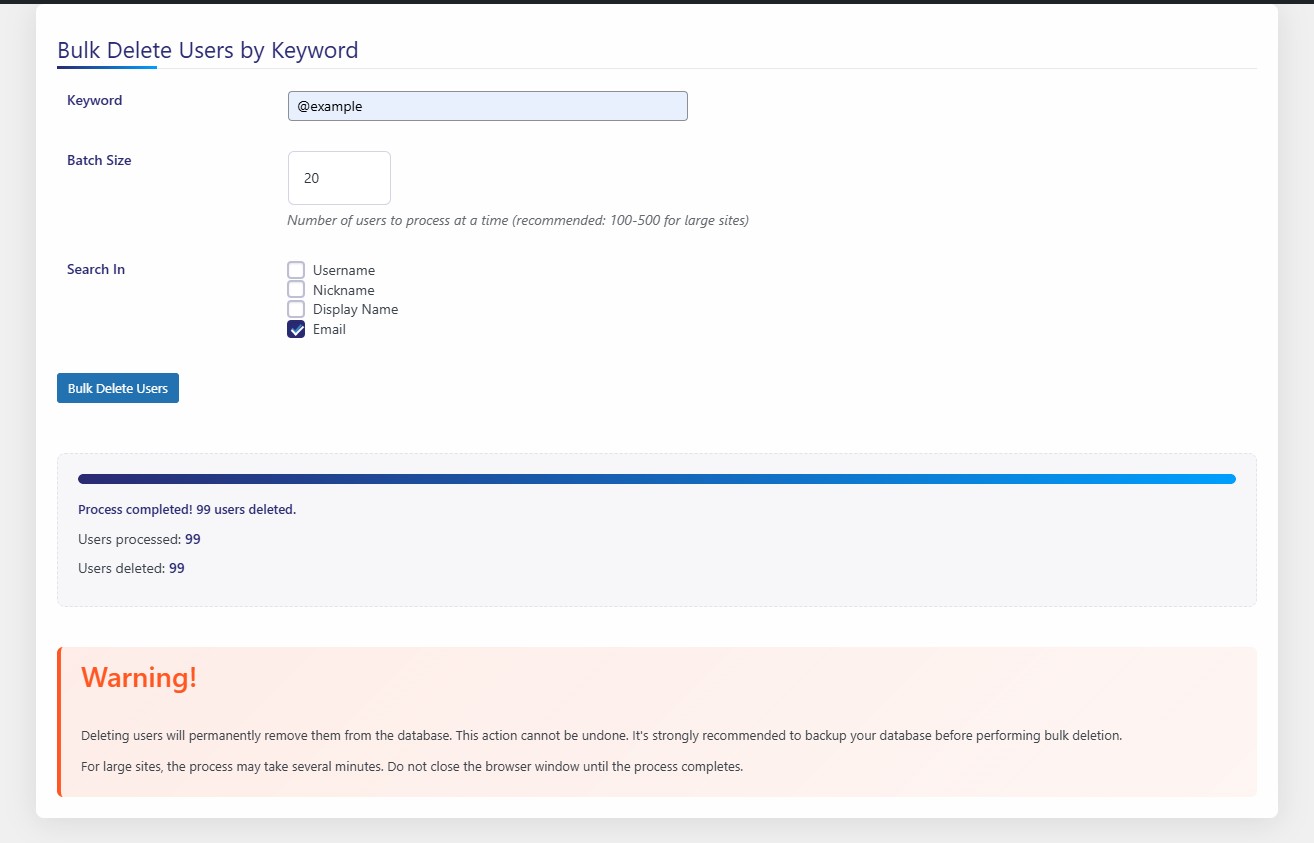This screenshot has width=1314, height=843.
Task: Click the Keyword field label
Action: pyautogui.click(x=95, y=100)
